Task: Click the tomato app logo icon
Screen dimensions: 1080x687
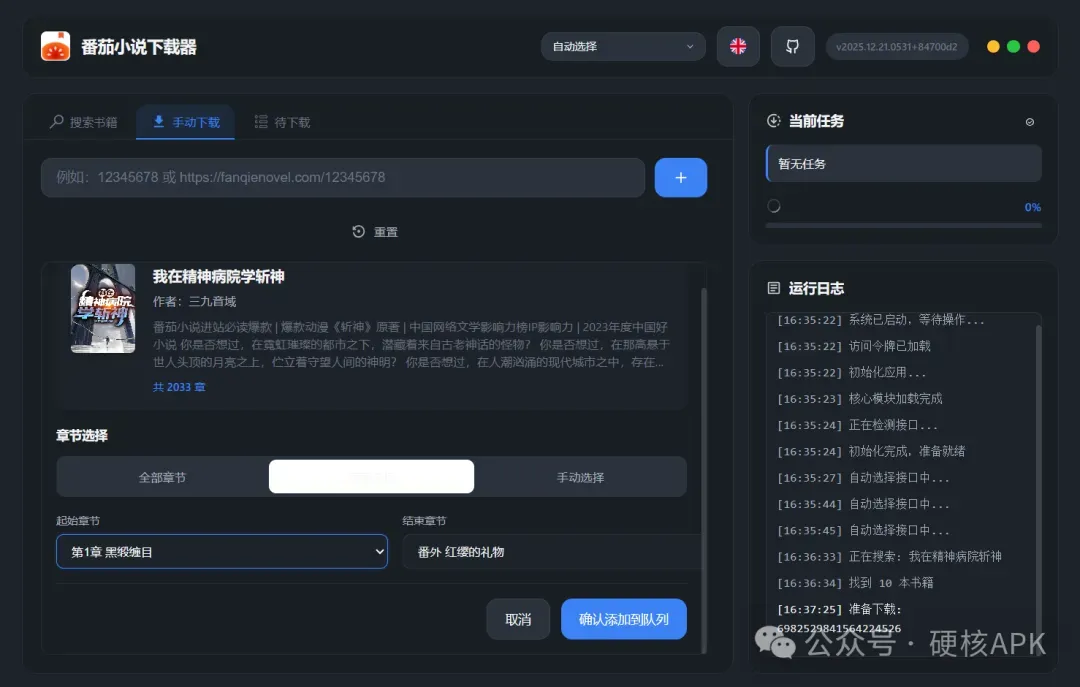Action: [x=55, y=46]
